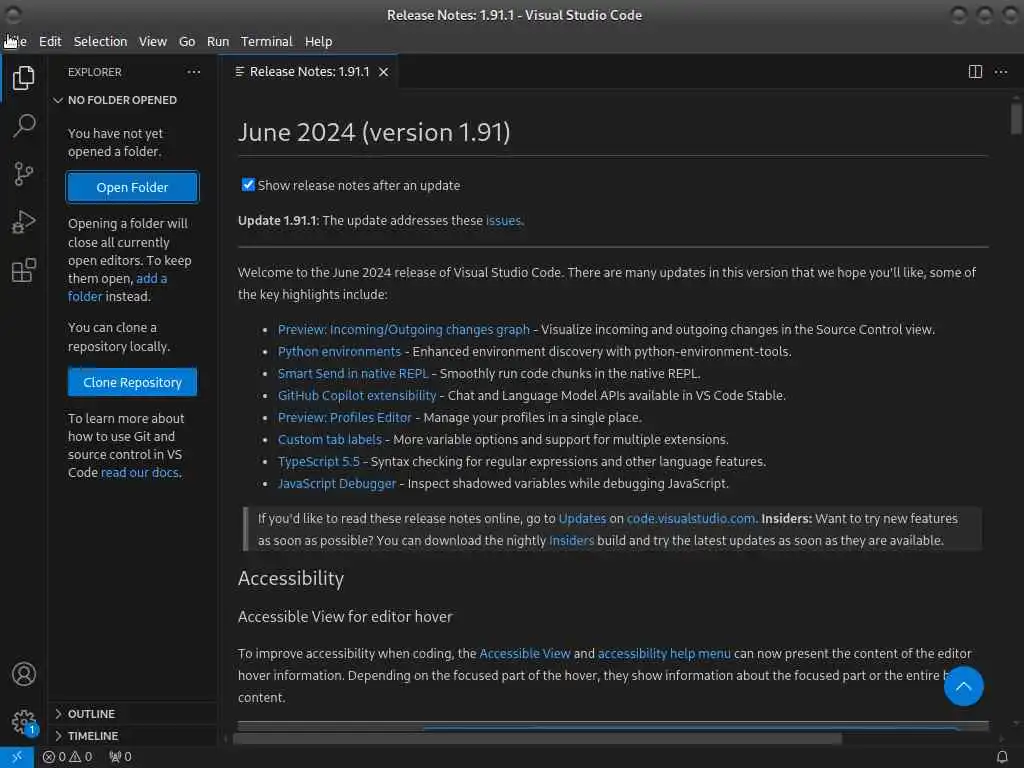1024x768 pixels.
Task: Toggle Show release notes after an update
Action: pyautogui.click(x=248, y=185)
